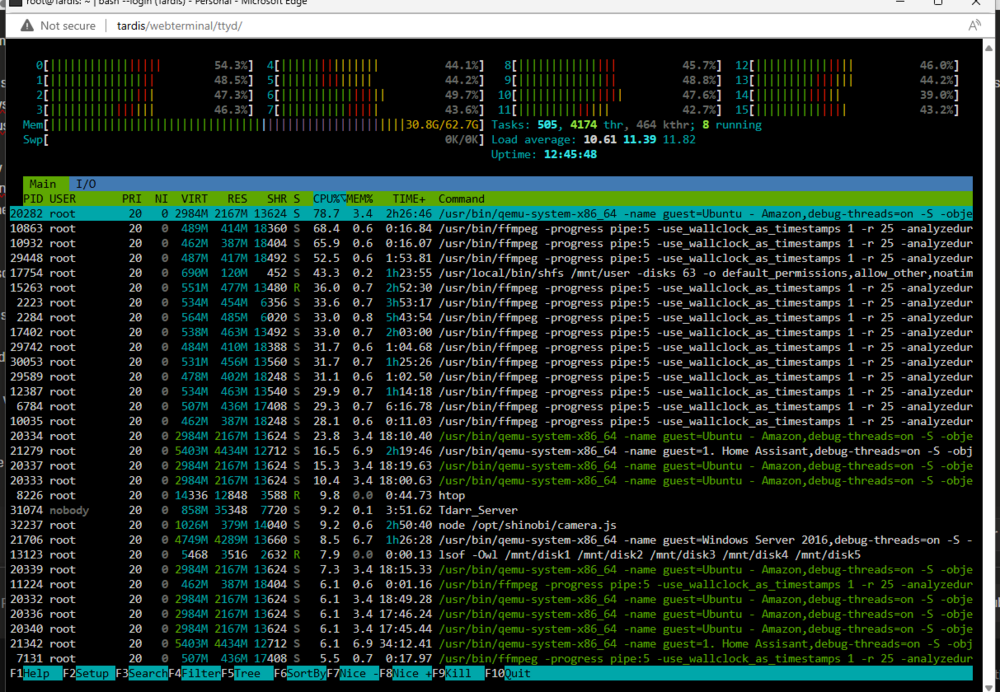Select the htop process row PID 8226

click(x=491, y=496)
